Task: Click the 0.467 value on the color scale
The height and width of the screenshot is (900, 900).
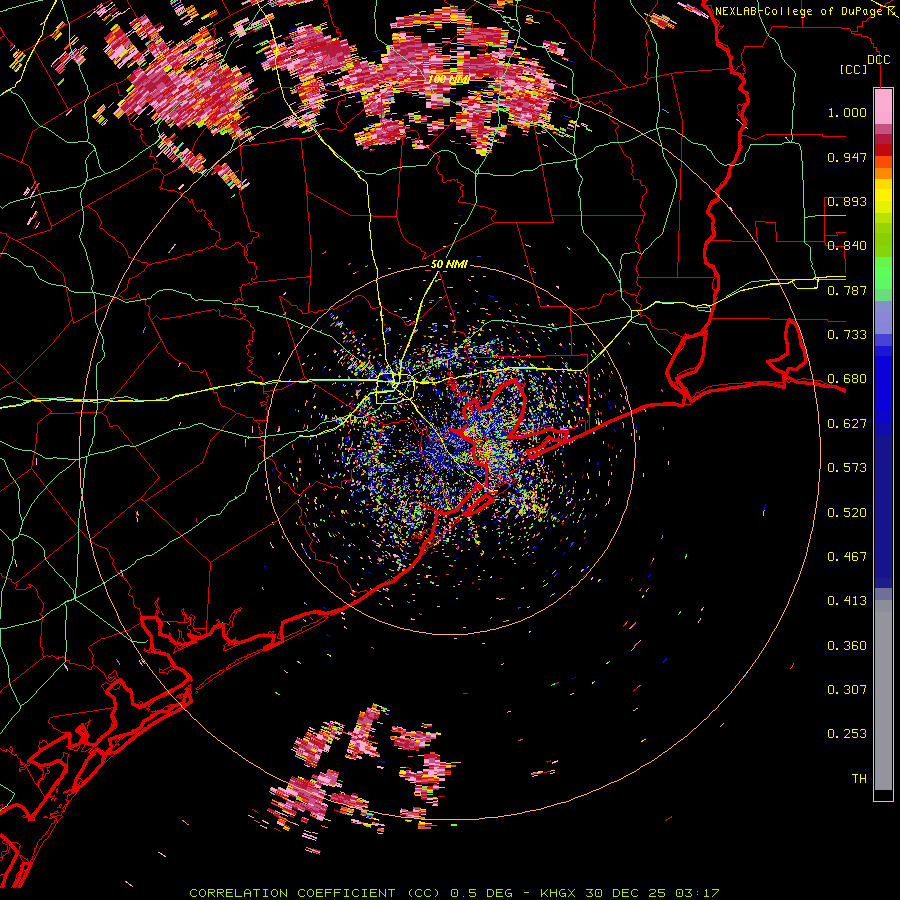Action: click(847, 557)
